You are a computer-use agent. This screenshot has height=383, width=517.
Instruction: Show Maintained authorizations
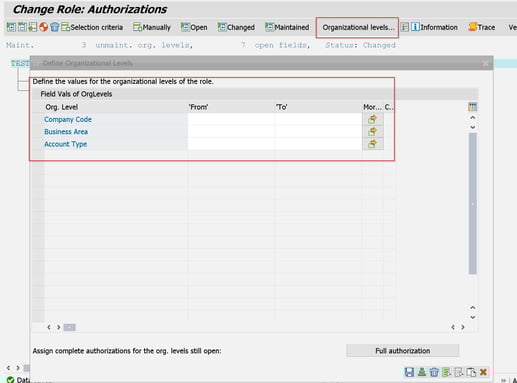pos(287,27)
